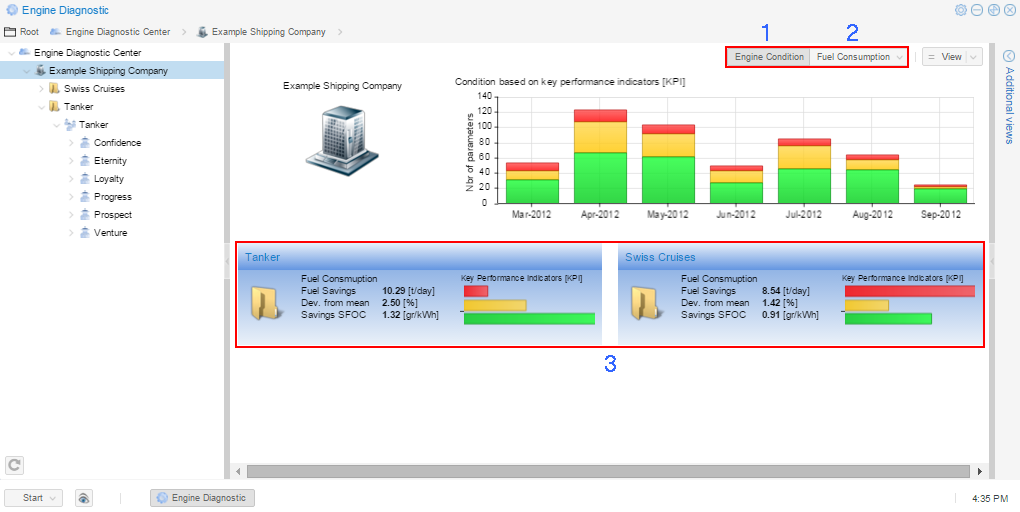The width and height of the screenshot is (1020, 512).
Task: Click the Tanker red KPI bar
Action: pyautogui.click(x=476, y=291)
